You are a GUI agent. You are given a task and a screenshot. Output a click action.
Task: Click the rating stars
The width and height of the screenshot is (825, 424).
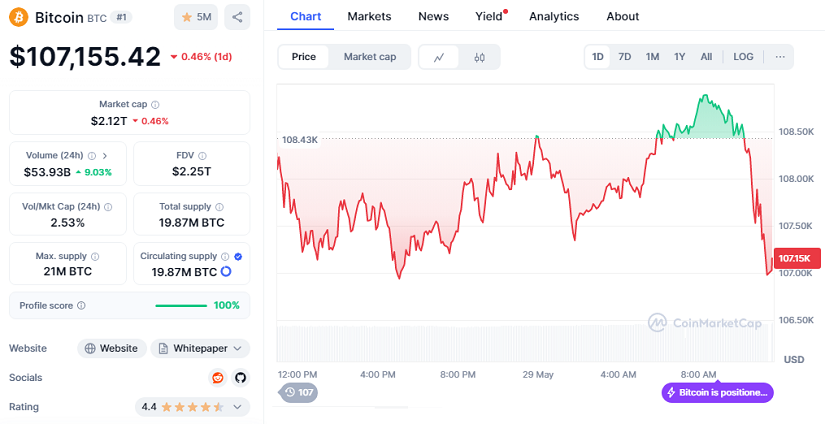coord(193,407)
